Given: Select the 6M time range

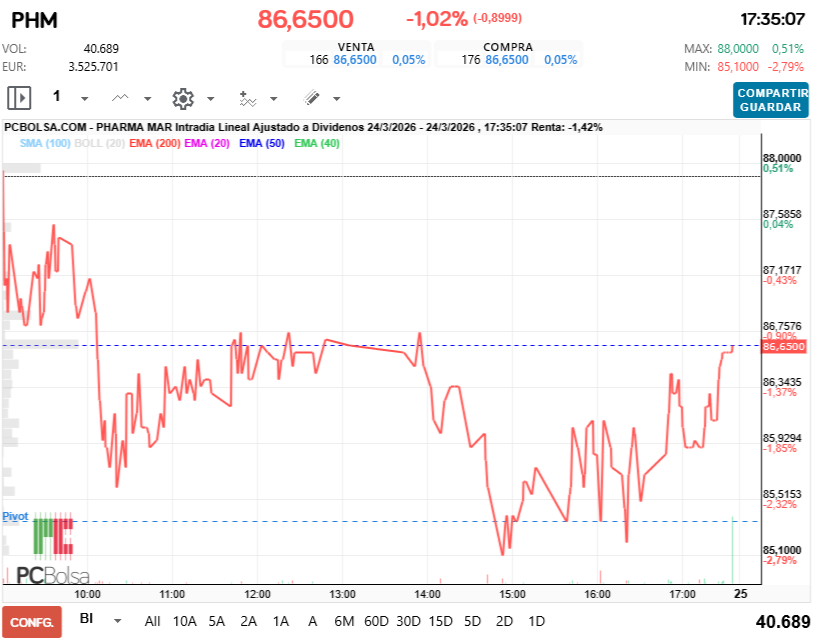Looking at the screenshot, I should coord(344,621).
